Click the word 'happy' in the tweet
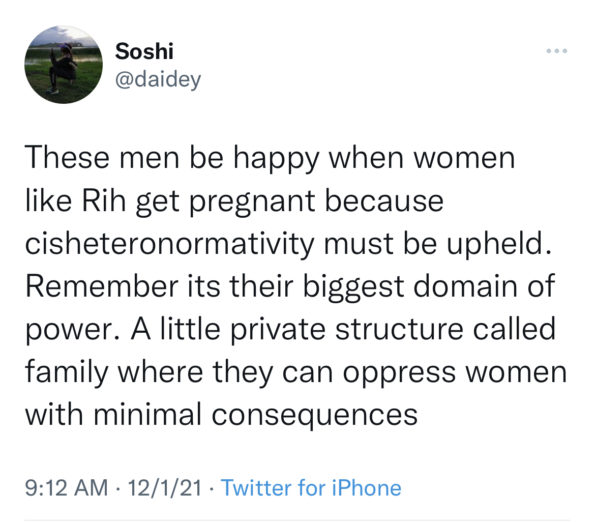This screenshot has width=595, height=522. [276, 160]
